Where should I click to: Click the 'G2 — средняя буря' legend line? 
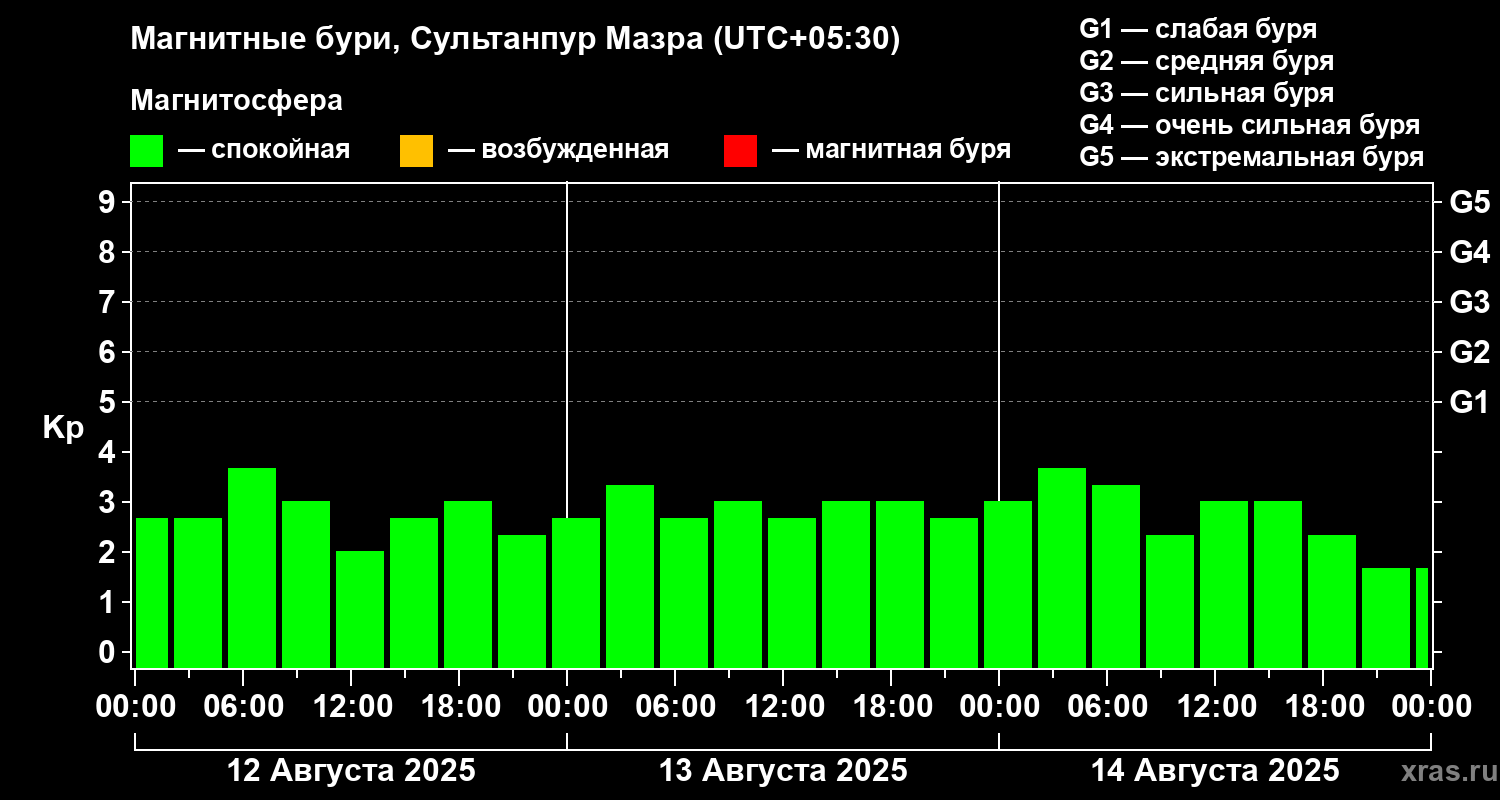tap(1206, 61)
